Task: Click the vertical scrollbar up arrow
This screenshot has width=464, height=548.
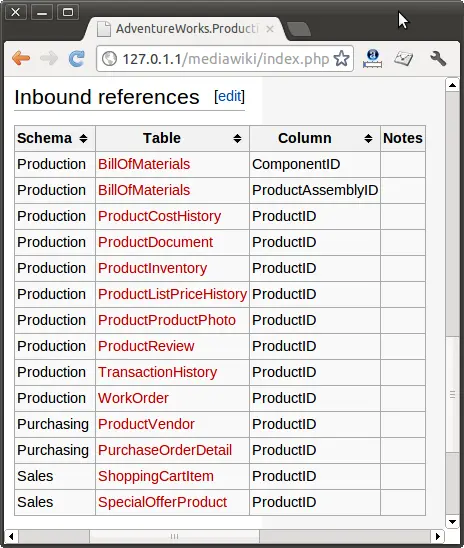Action: 452,85
